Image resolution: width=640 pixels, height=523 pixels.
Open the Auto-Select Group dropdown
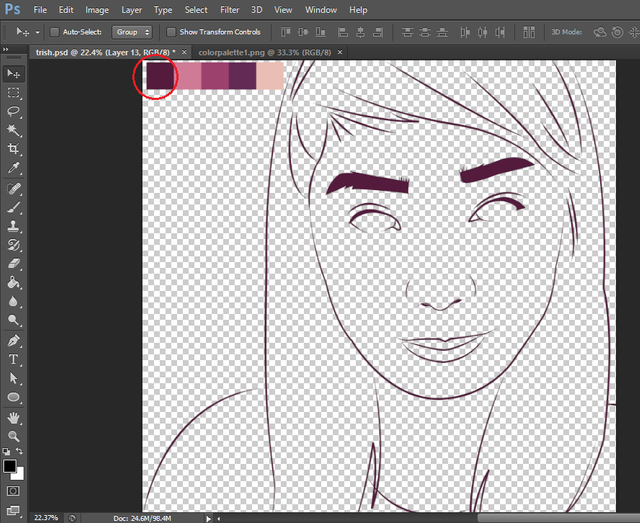131,32
